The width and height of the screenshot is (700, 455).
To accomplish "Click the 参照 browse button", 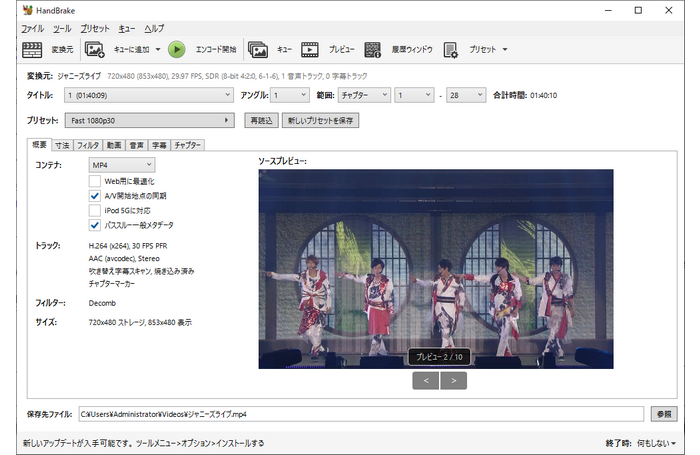I will point(663,413).
